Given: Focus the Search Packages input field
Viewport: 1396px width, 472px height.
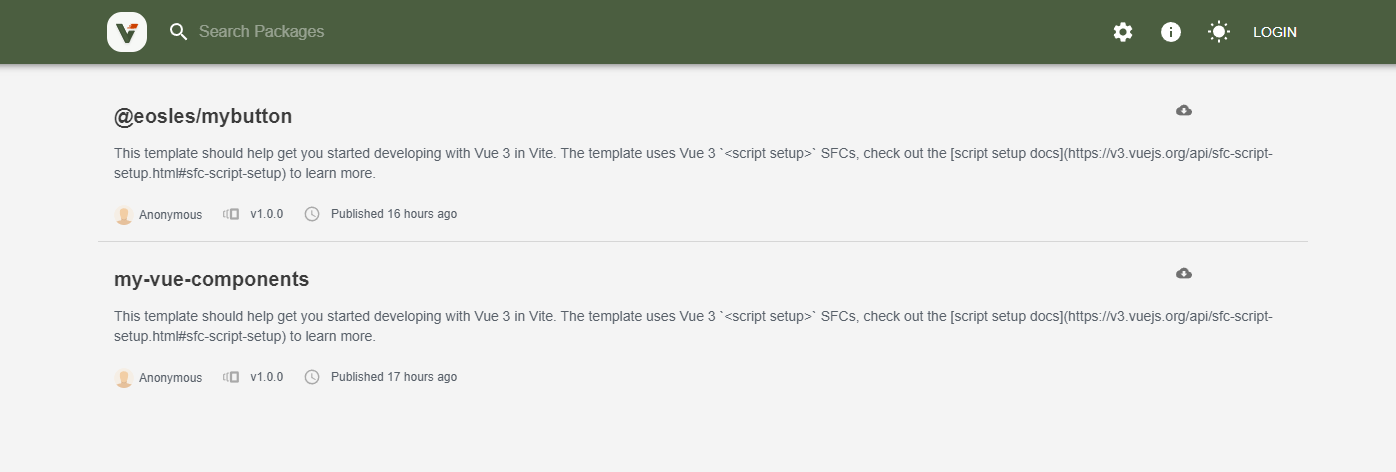Looking at the screenshot, I should coord(400,32).
